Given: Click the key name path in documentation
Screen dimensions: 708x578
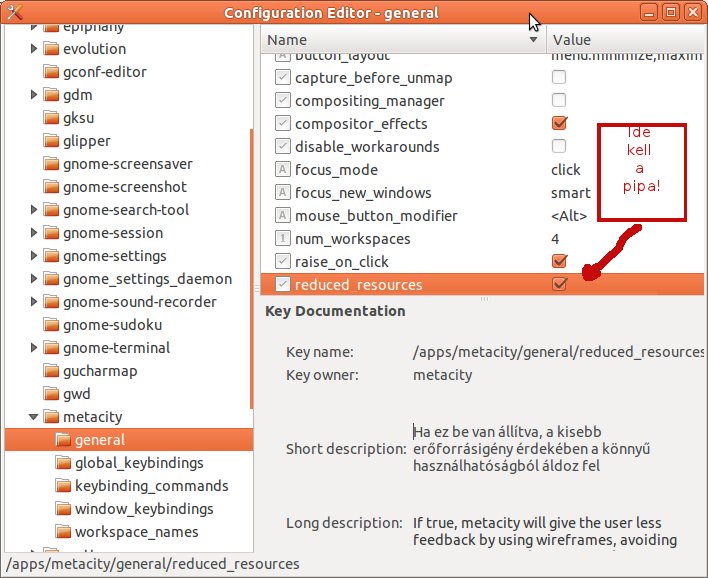Looking at the screenshot, I should (x=559, y=352).
